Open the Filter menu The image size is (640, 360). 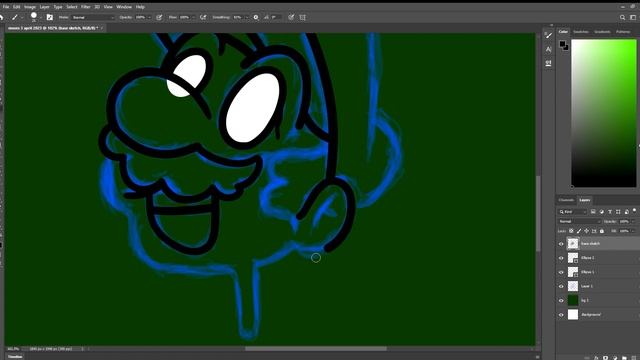pos(85,7)
